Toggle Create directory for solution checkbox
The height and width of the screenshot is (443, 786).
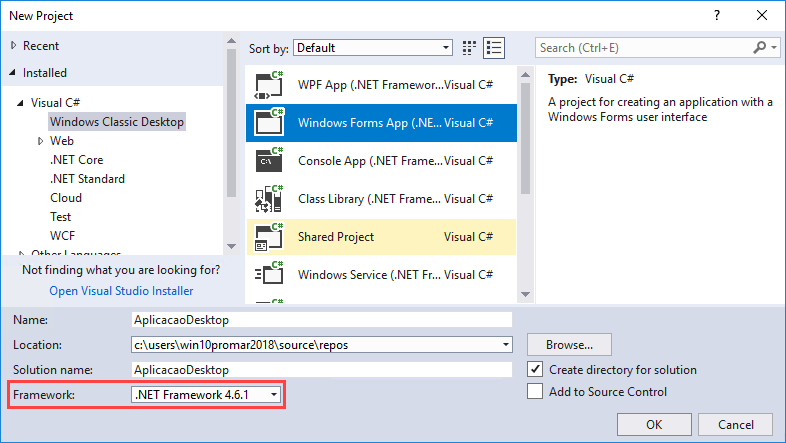pos(535,369)
